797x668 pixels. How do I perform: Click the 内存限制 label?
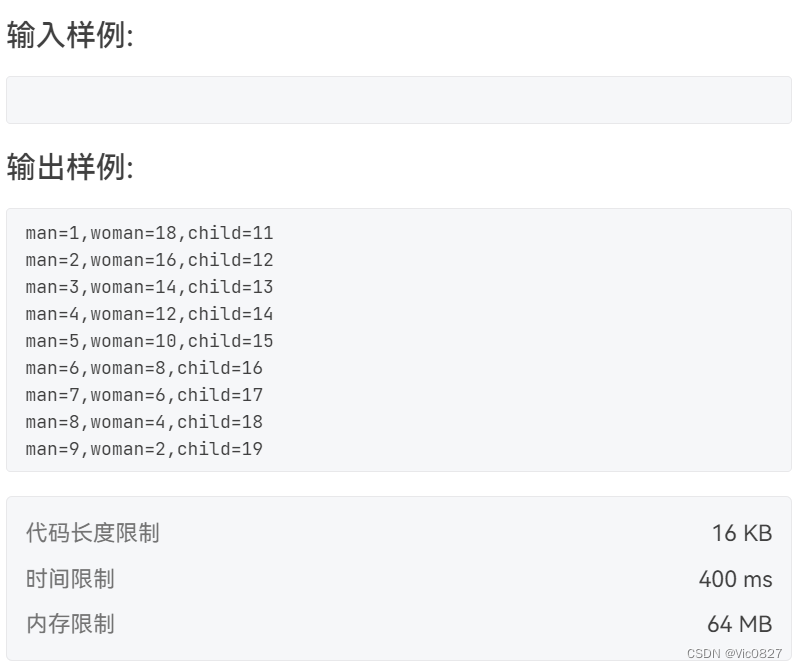tap(70, 624)
